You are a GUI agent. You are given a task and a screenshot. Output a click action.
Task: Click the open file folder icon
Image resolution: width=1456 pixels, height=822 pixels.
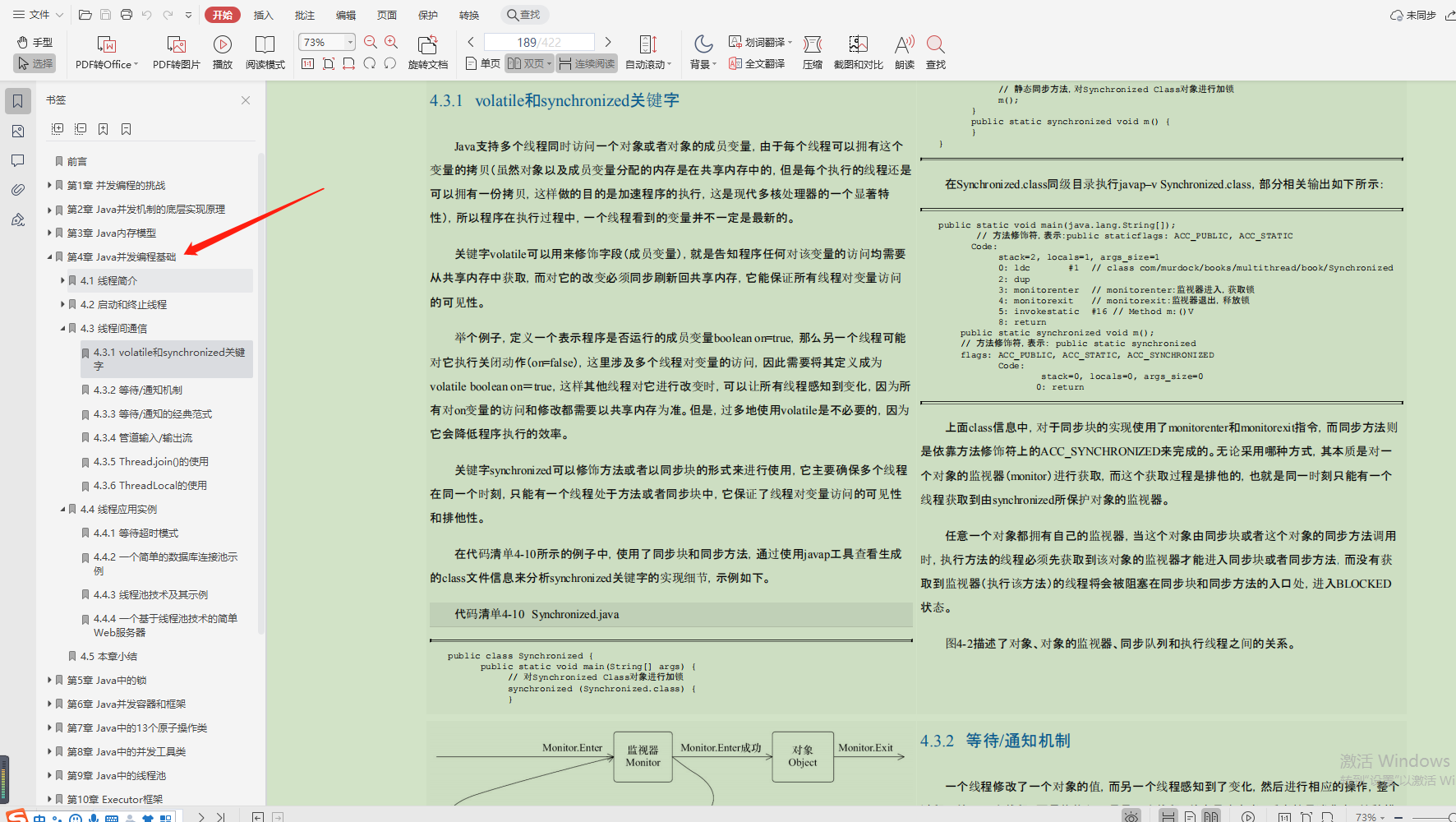[x=85, y=15]
